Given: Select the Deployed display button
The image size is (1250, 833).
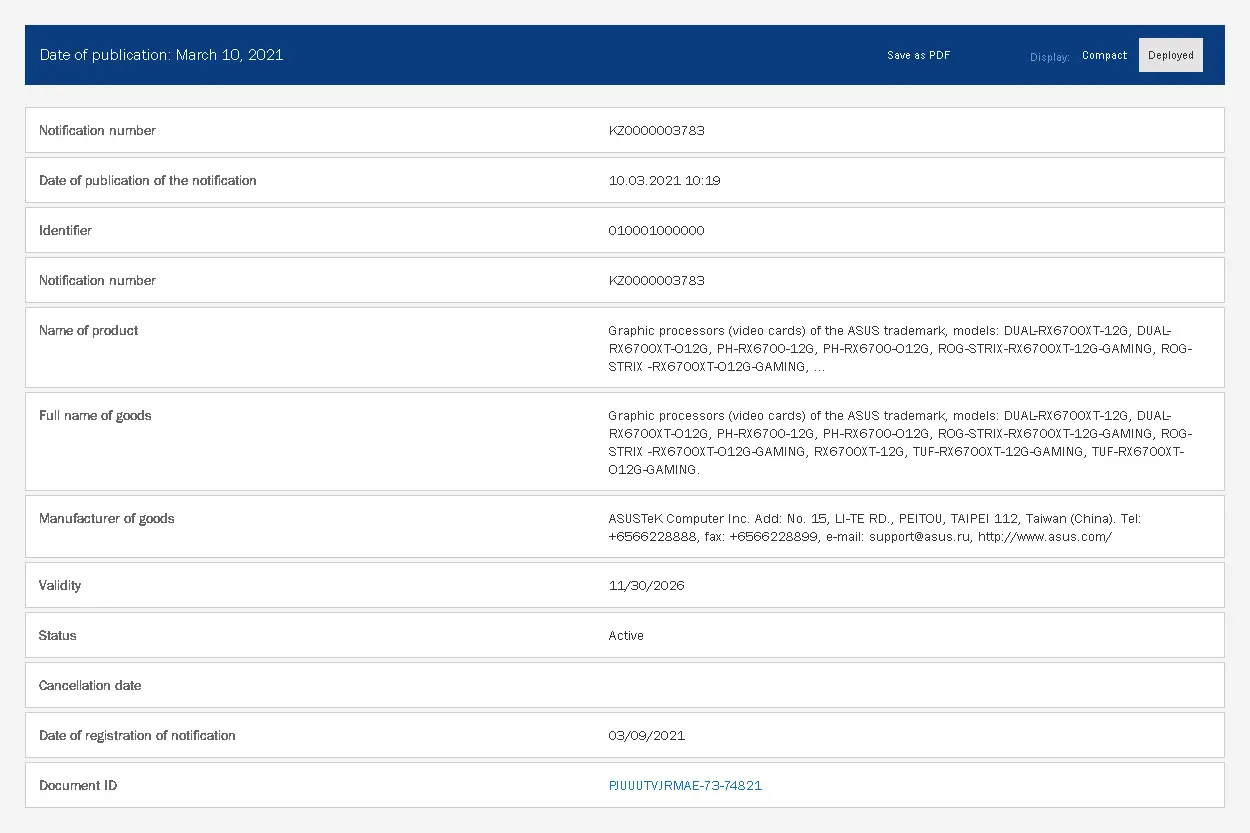Looking at the screenshot, I should (x=1171, y=55).
